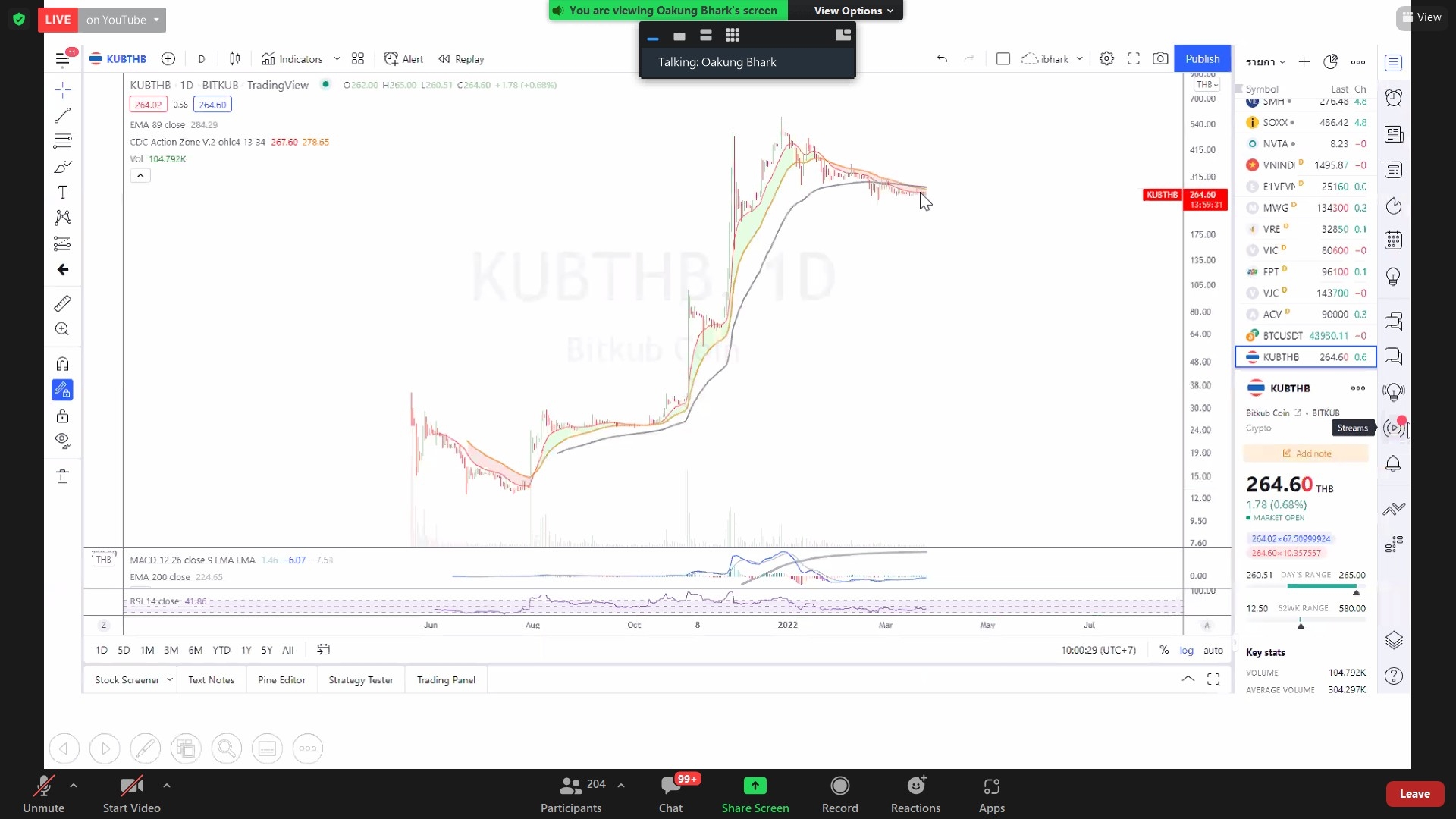Viewport: 1456px width, 819px height.
Task: Open the View Options dropdown
Action: 853,11
